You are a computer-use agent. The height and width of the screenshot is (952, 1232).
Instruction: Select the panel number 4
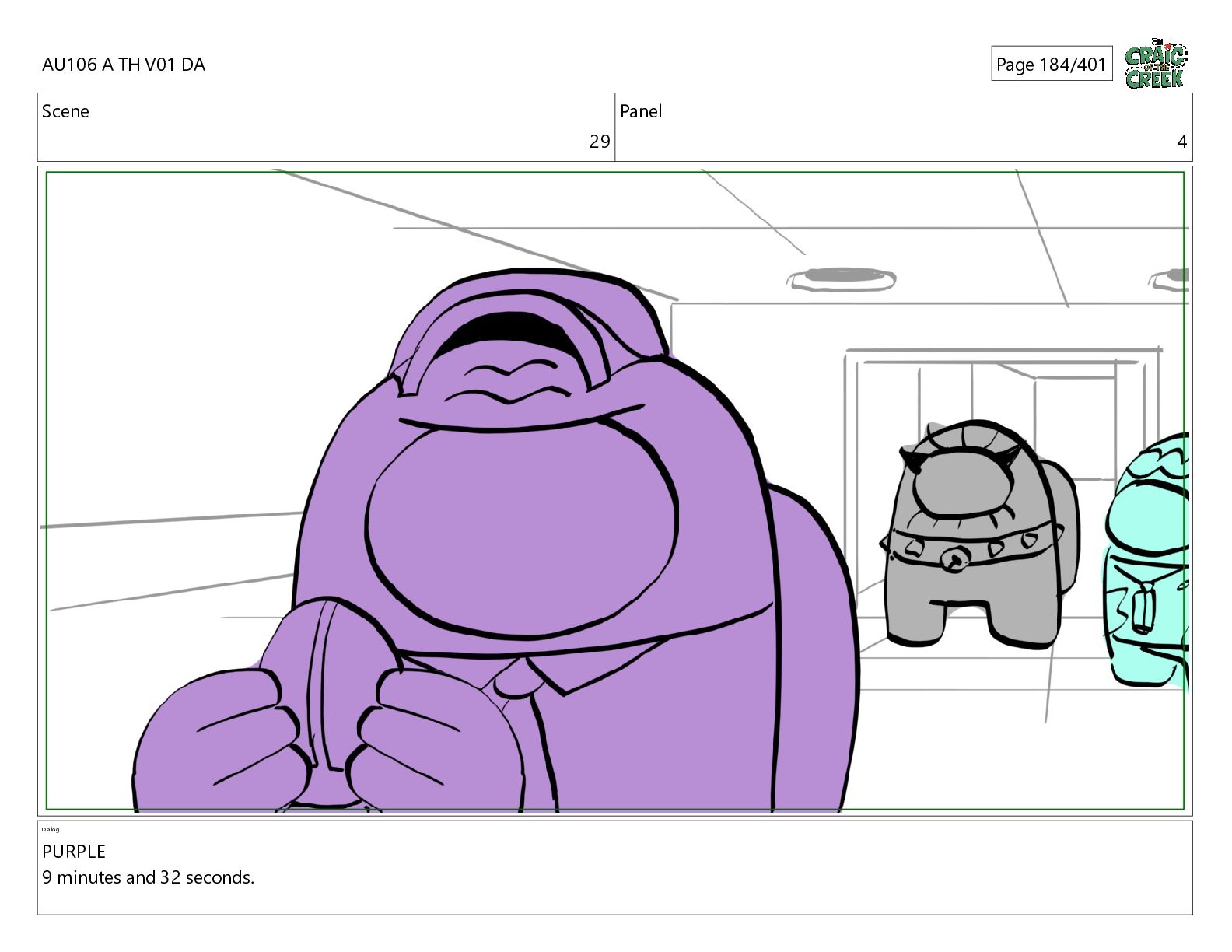[1182, 142]
